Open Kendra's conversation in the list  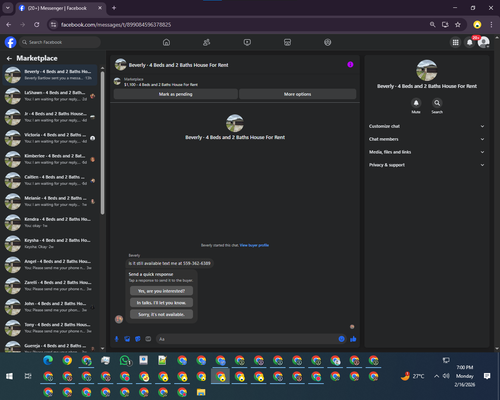50,222
